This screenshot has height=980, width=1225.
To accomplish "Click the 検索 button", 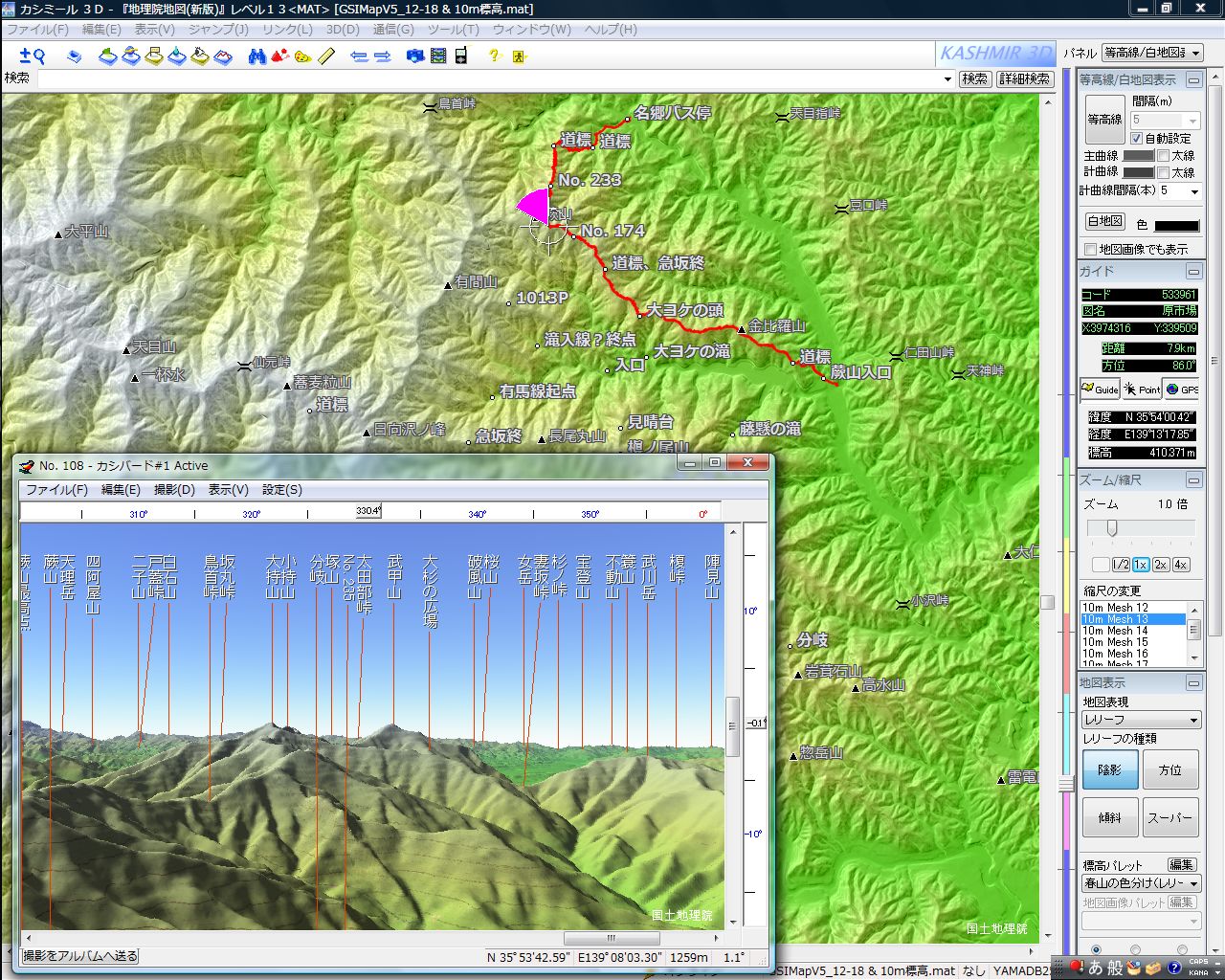I will coord(974,78).
